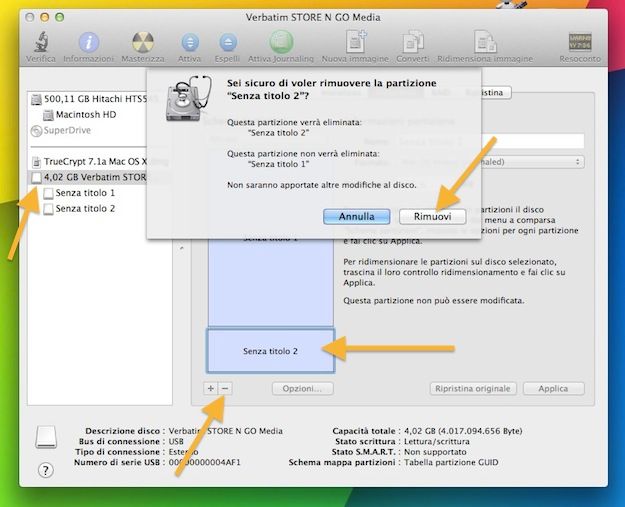Screen dimensions: 625x507
Task: Click the minus remove partition button
Action: click(225, 388)
